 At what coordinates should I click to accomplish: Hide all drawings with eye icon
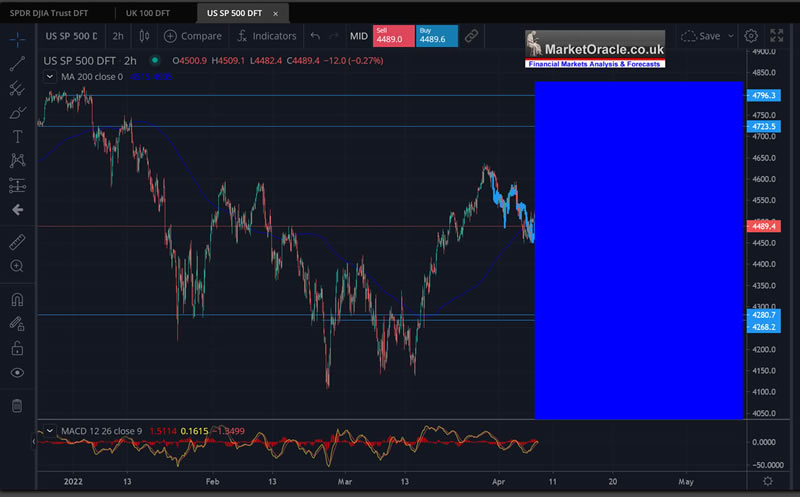[x=17, y=372]
